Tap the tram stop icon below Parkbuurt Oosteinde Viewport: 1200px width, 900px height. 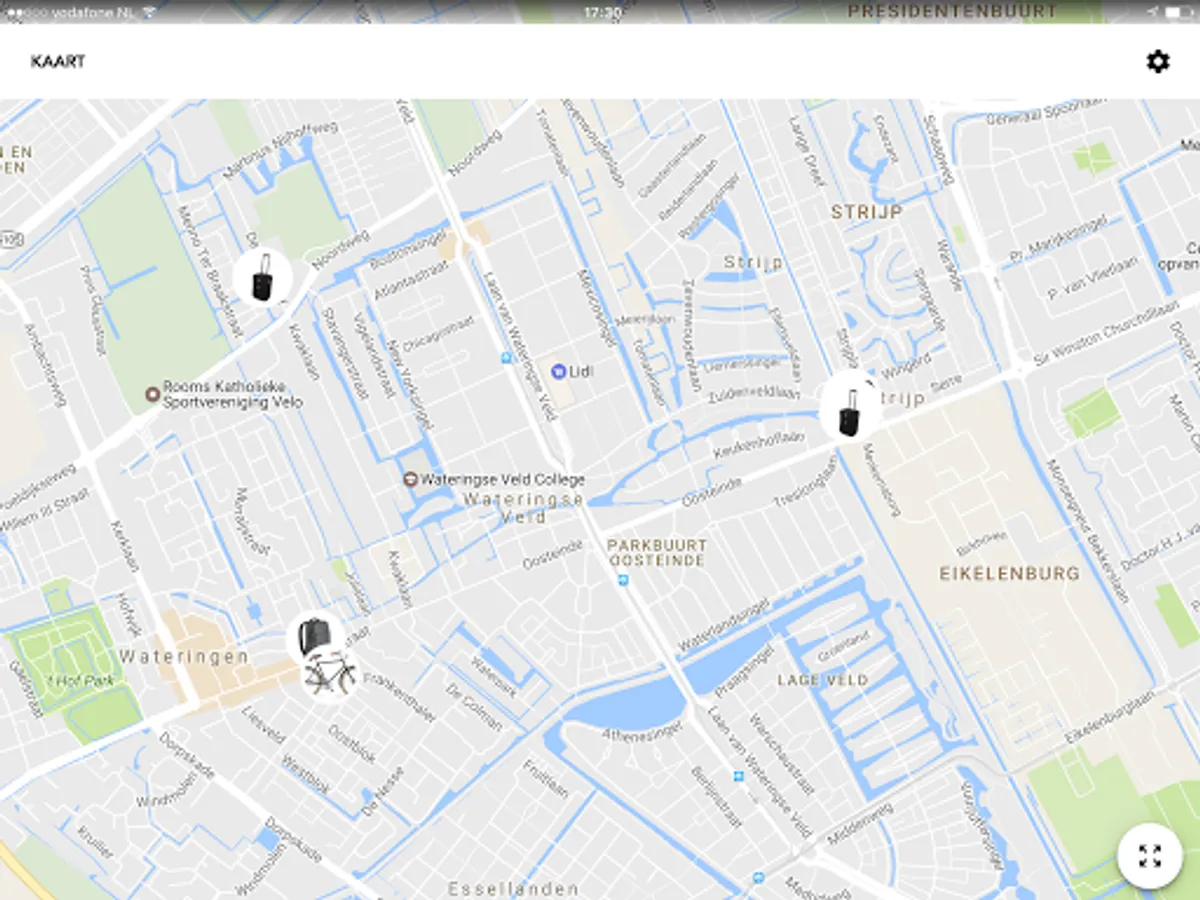coord(623,580)
